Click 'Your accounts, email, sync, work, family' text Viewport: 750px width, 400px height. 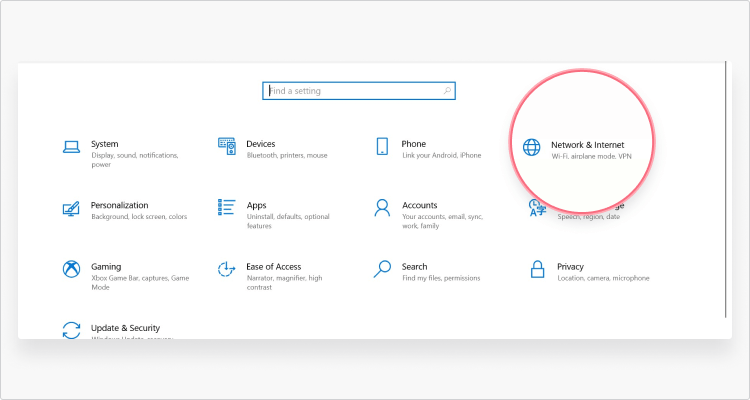click(442, 221)
